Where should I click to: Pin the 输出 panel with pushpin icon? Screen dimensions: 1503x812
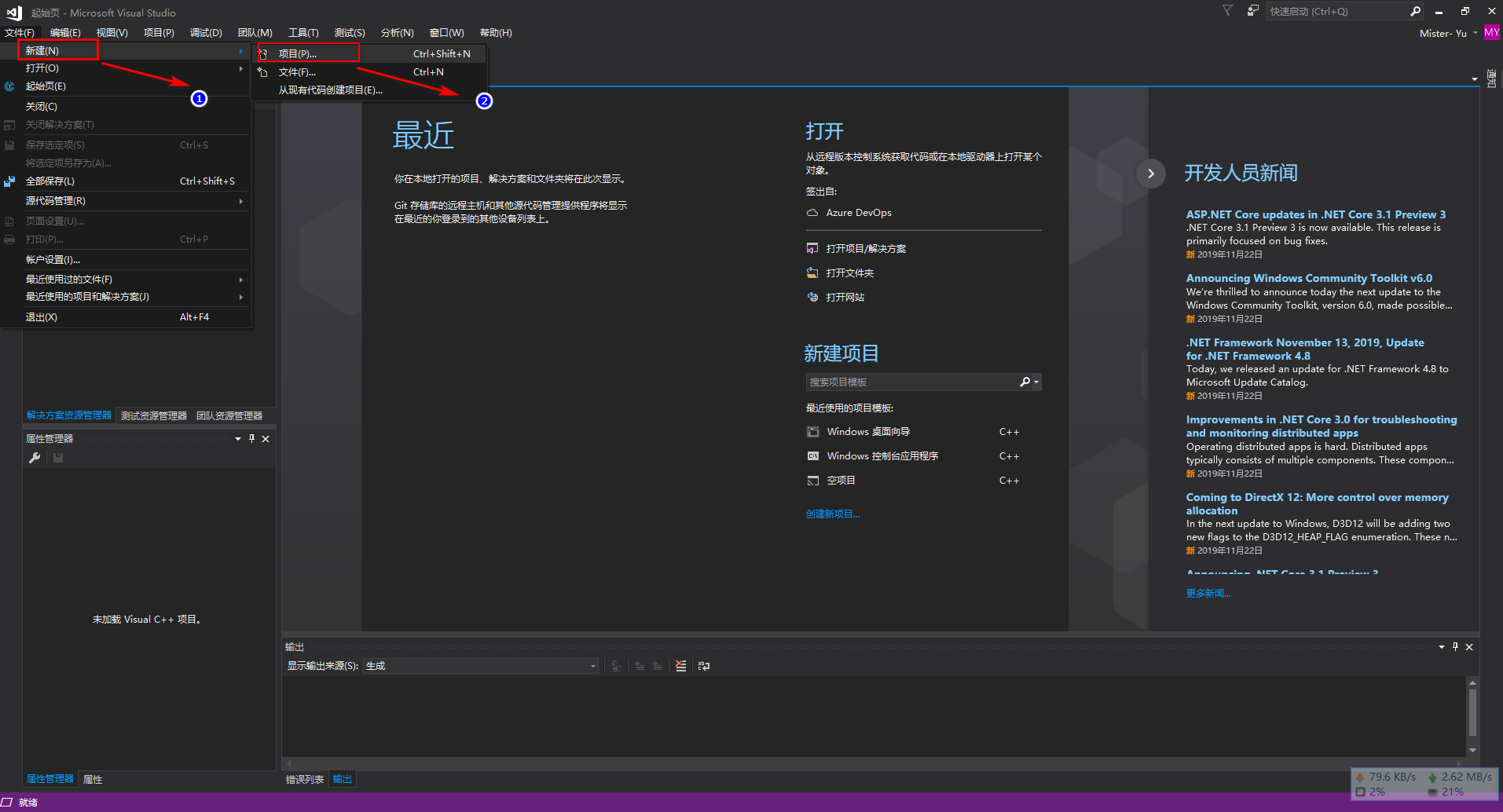click(1455, 647)
